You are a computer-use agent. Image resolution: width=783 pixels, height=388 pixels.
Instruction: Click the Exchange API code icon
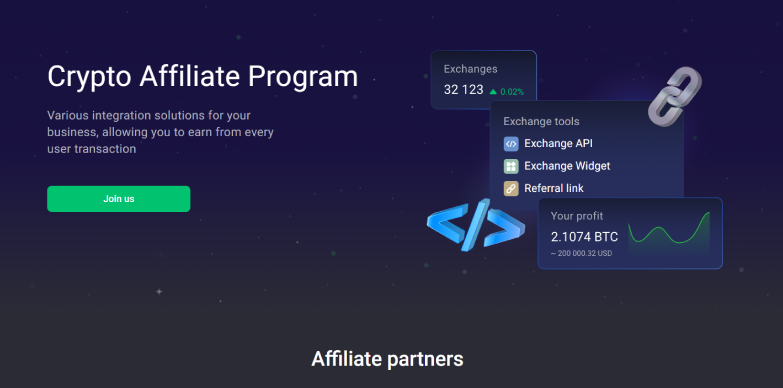coord(511,144)
